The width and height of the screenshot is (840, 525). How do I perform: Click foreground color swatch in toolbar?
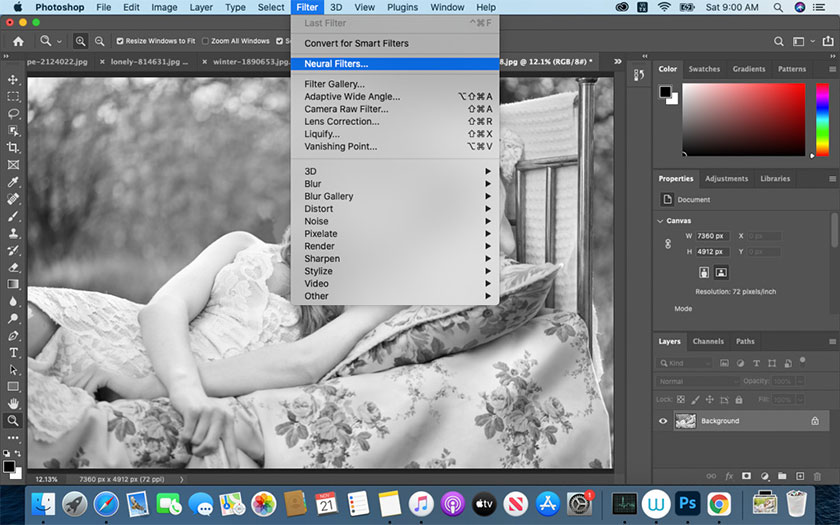pyautogui.click(x=9, y=466)
